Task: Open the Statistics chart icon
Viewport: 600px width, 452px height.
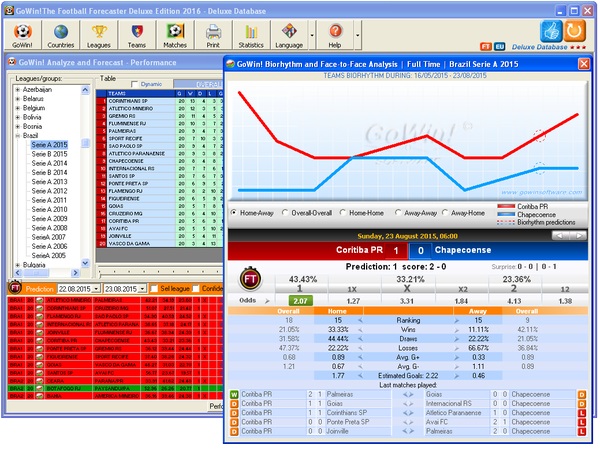Action: click(251, 35)
